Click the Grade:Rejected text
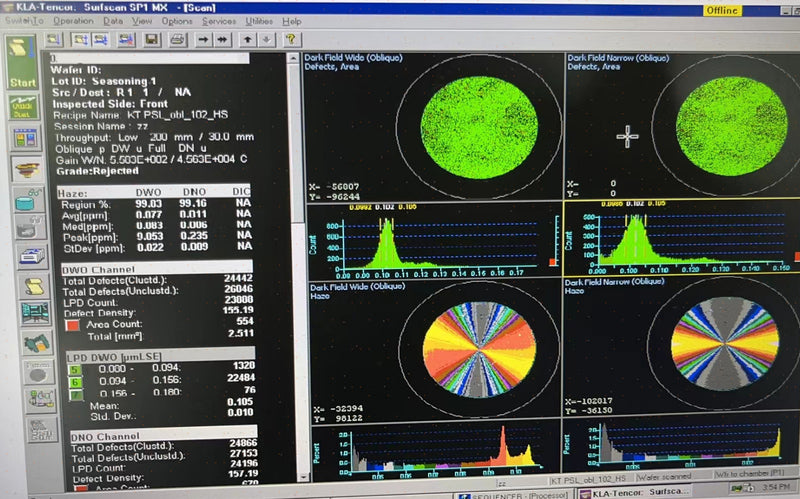Screen dimensions: 800x499 click(x=97, y=171)
